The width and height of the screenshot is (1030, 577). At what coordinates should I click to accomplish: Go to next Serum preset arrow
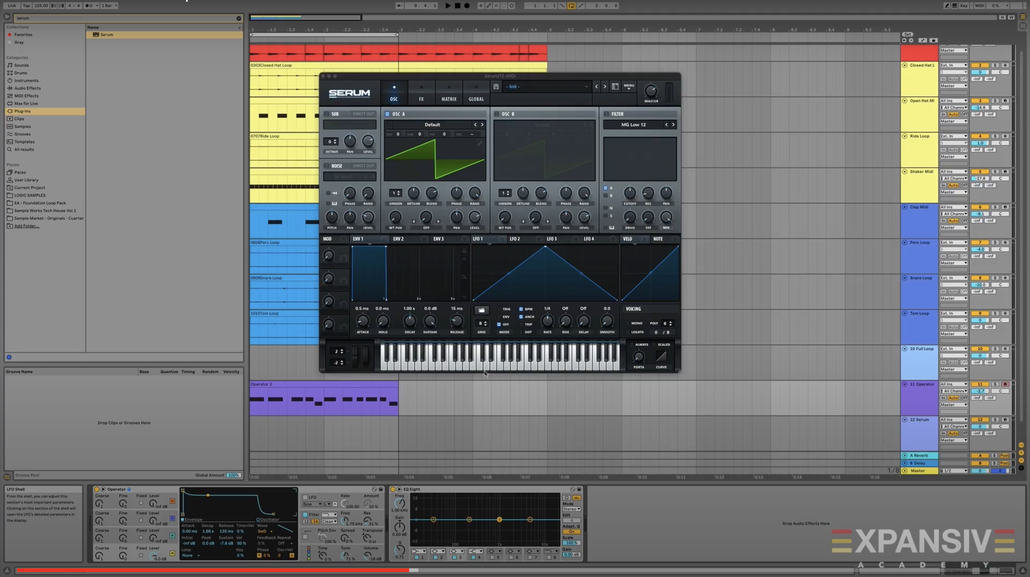tap(605, 87)
